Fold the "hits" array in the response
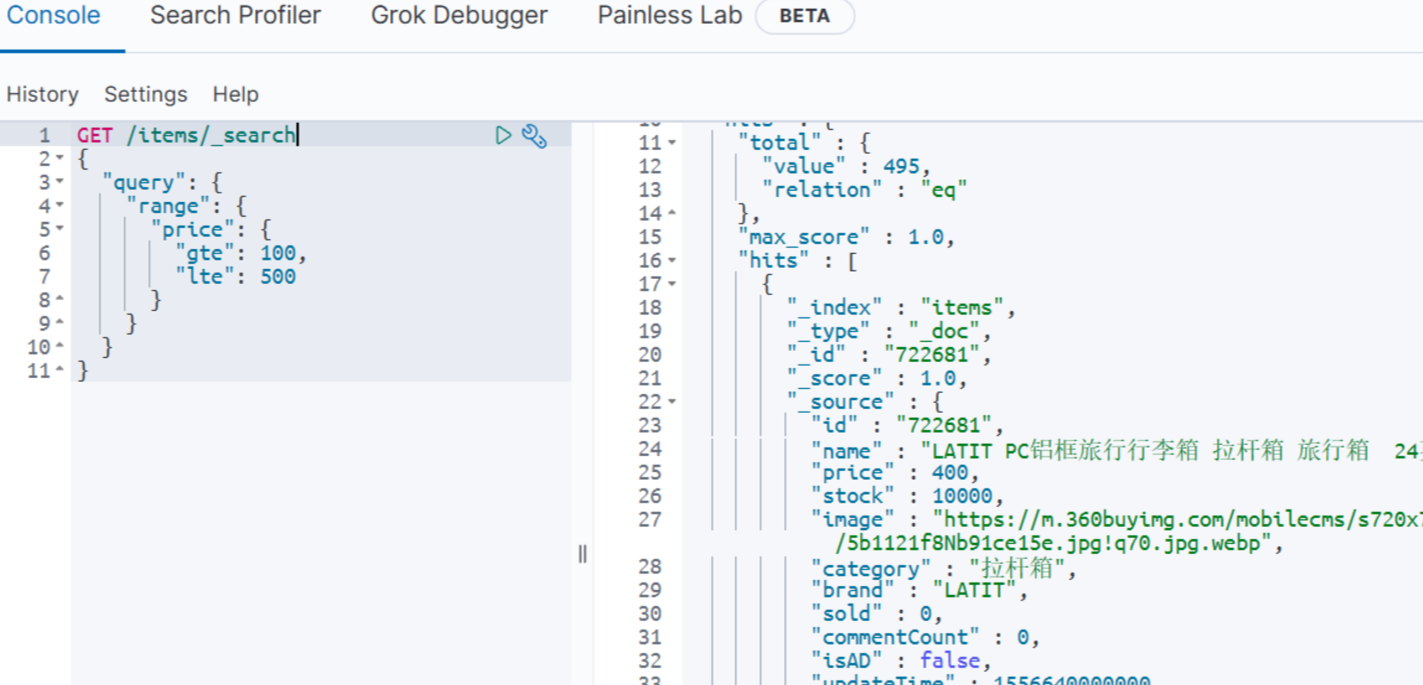The height and width of the screenshot is (685, 1423). pyautogui.click(x=672, y=261)
